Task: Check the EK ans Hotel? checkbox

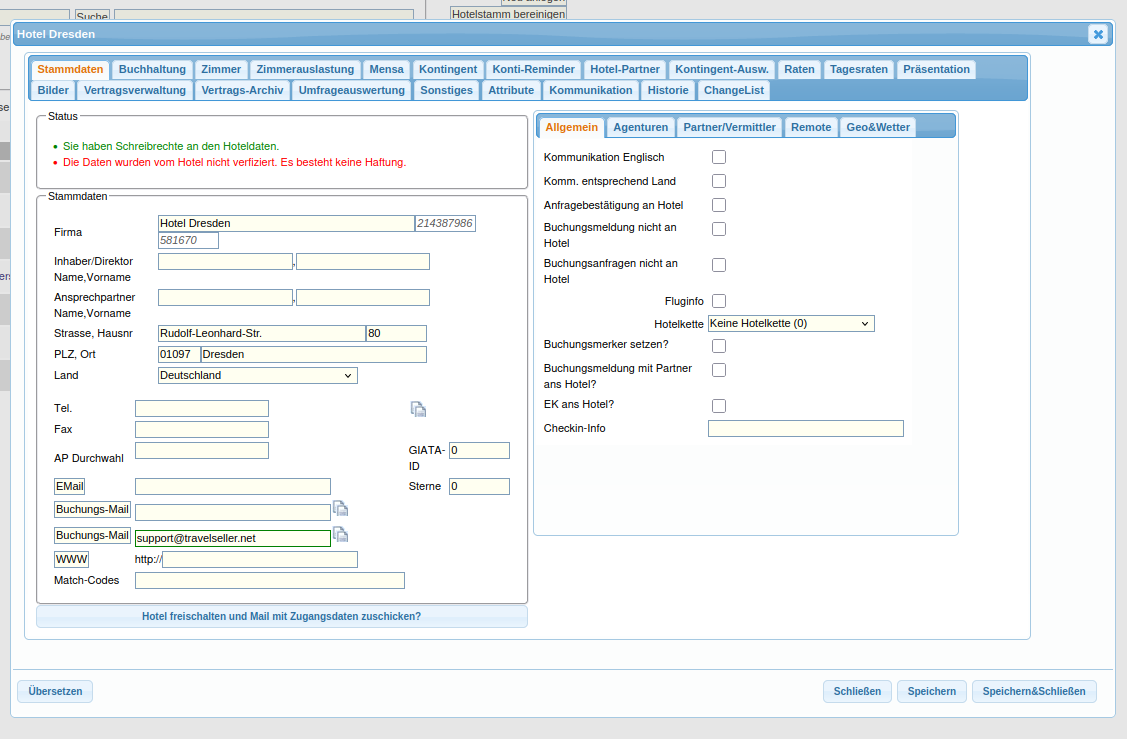Action: pos(718,405)
